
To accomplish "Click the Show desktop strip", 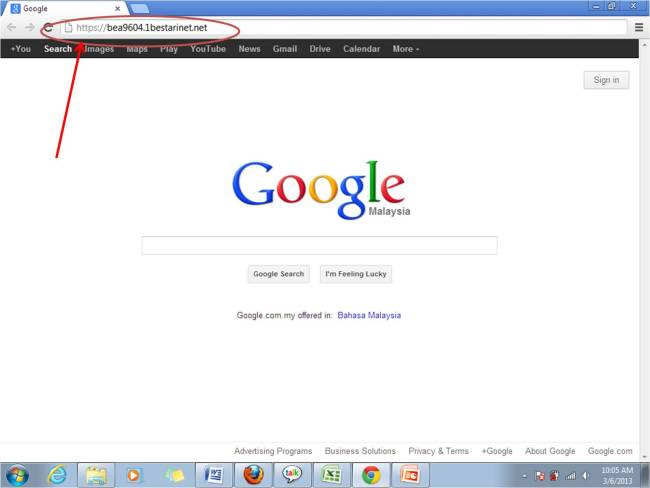I will click(645, 475).
